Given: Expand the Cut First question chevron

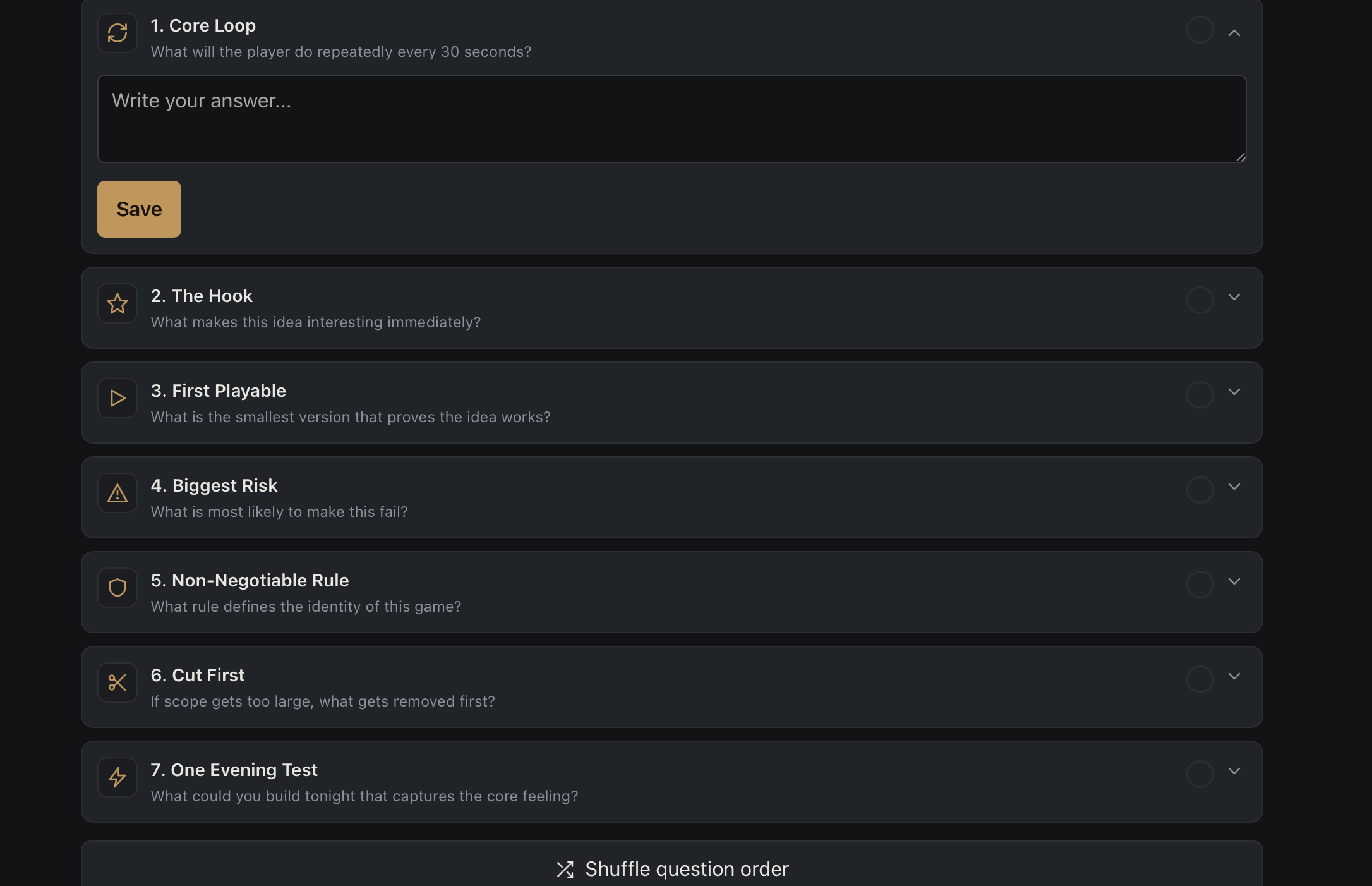Looking at the screenshot, I should [1234, 676].
